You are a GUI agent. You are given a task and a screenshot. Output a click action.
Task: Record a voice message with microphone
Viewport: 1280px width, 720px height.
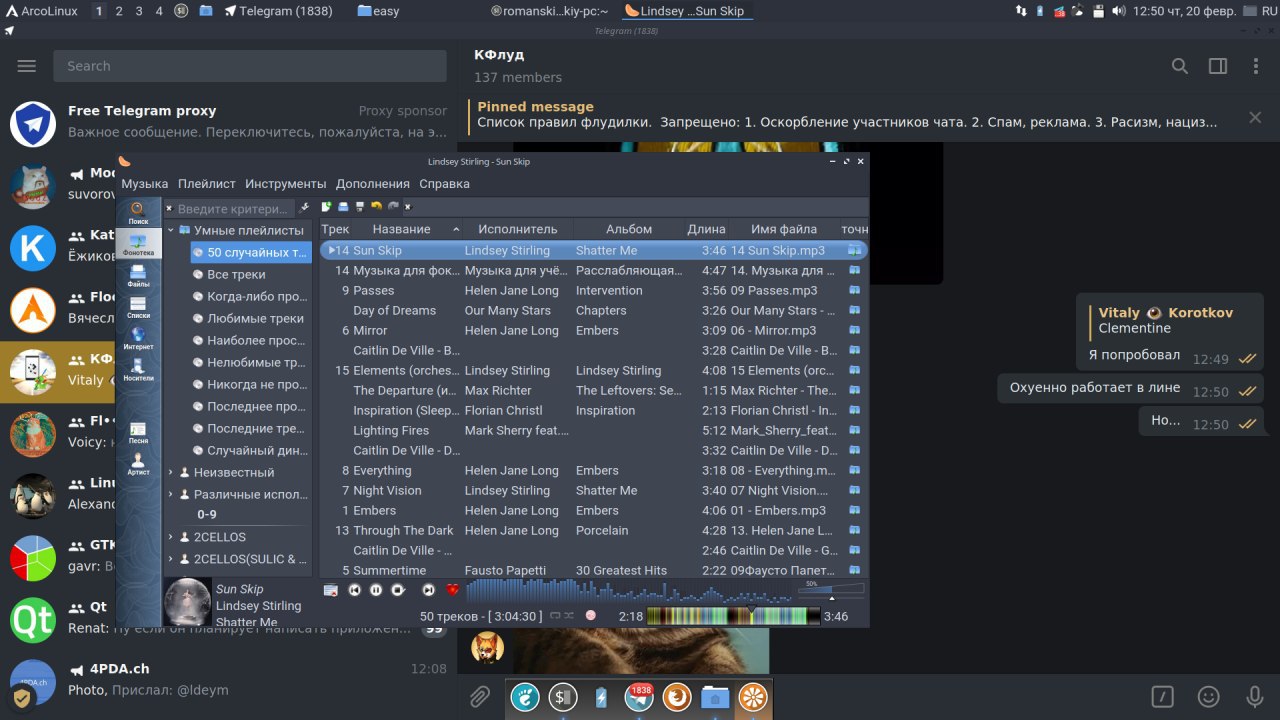click(1255, 697)
